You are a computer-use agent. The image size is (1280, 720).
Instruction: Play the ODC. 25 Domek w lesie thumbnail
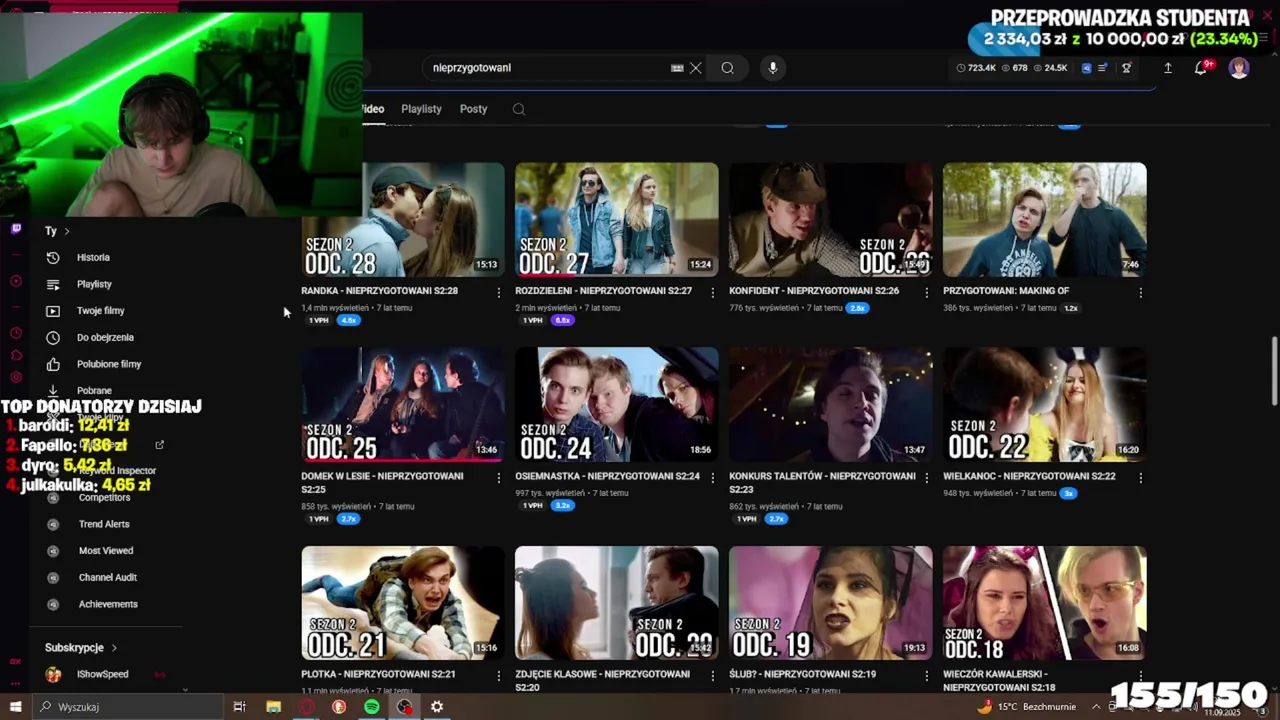point(403,405)
